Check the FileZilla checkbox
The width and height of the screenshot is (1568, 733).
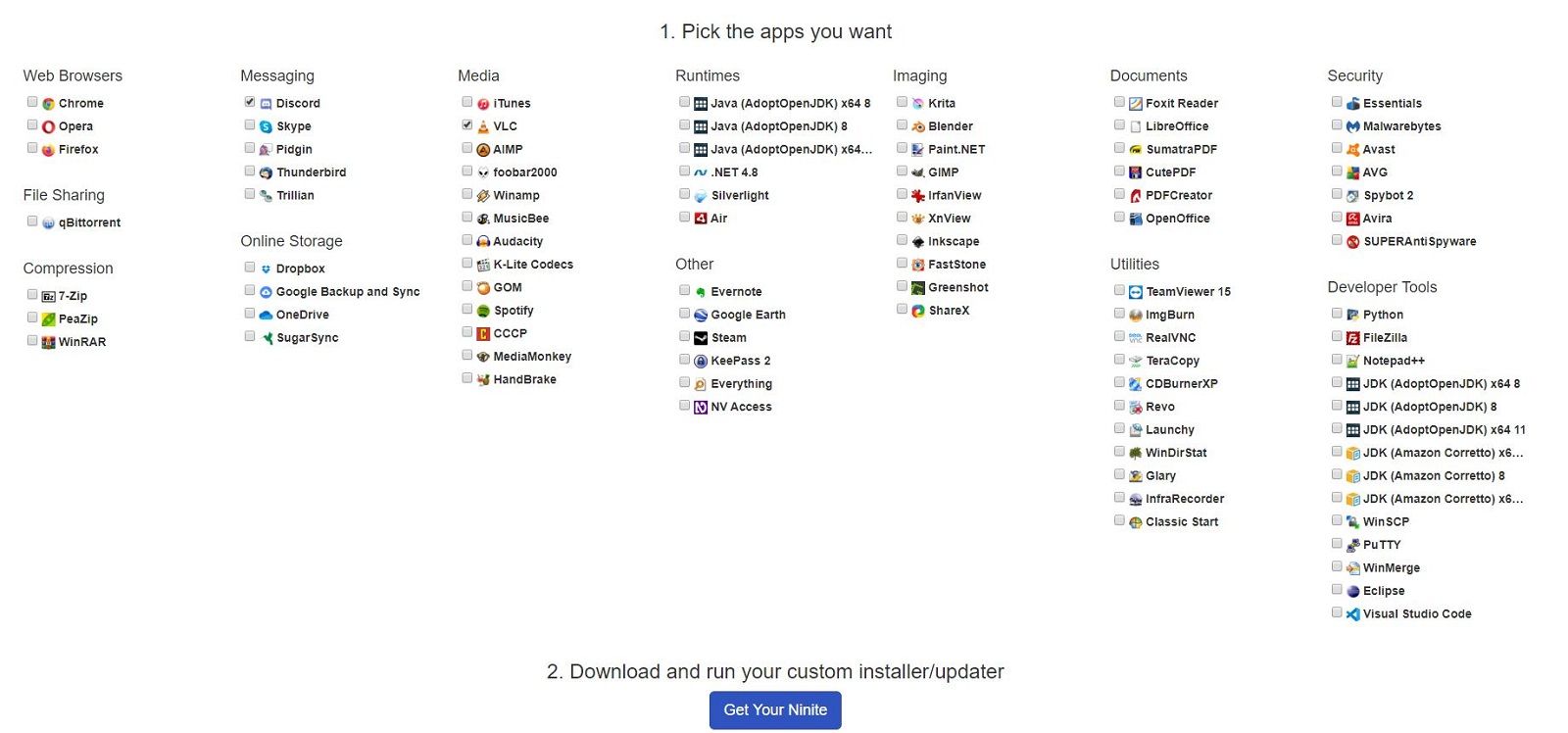click(x=1337, y=336)
